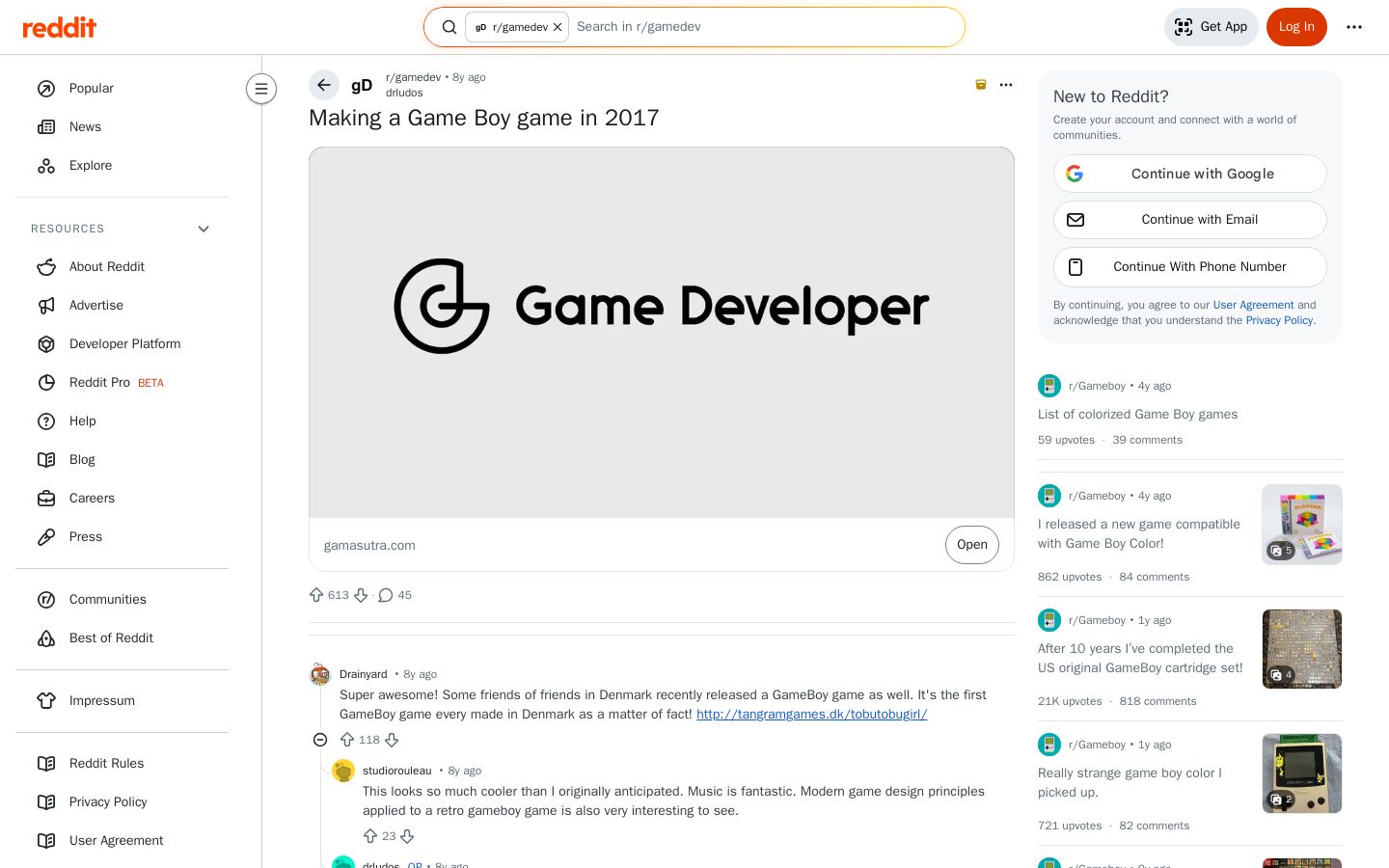Open 'I released a new game' post
1389x868 pixels.
(x=1139, y=533)
